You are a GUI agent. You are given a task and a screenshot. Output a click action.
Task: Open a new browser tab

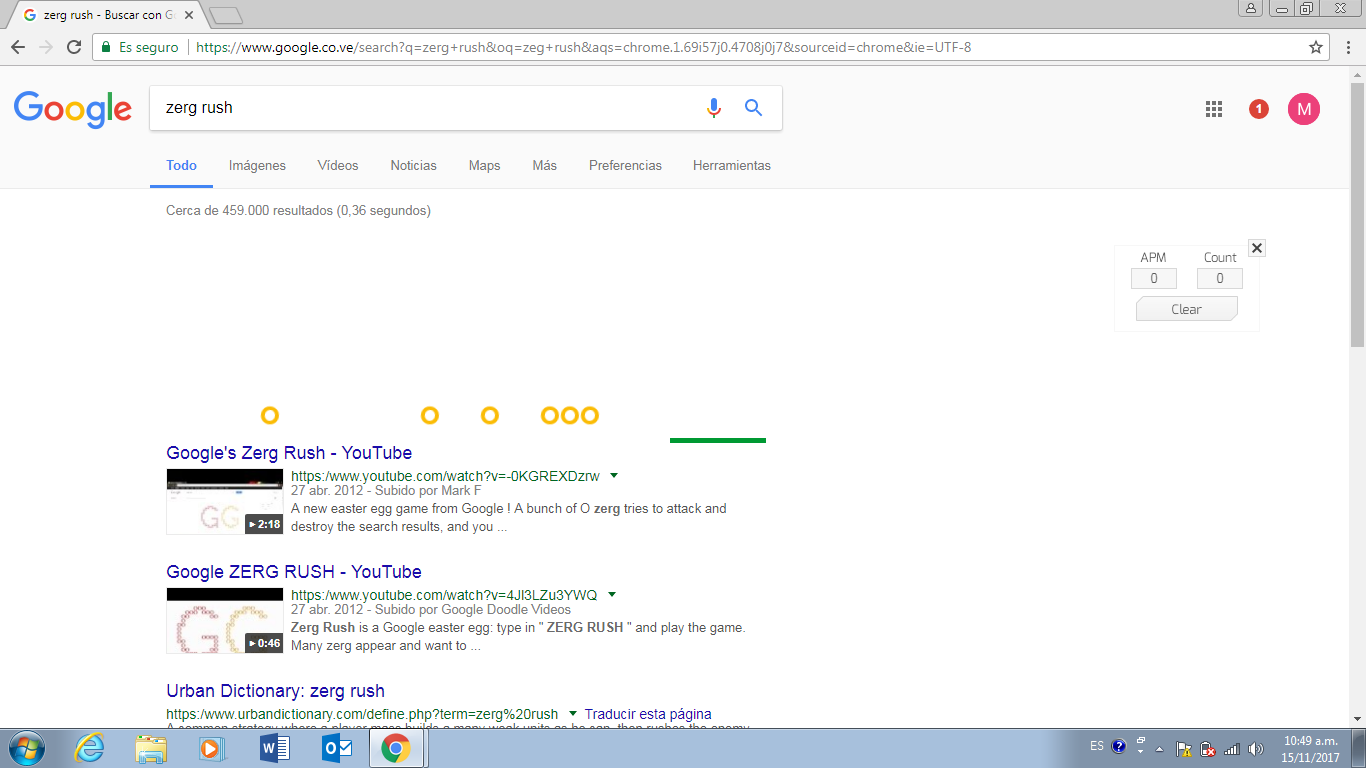pos(227,15)
